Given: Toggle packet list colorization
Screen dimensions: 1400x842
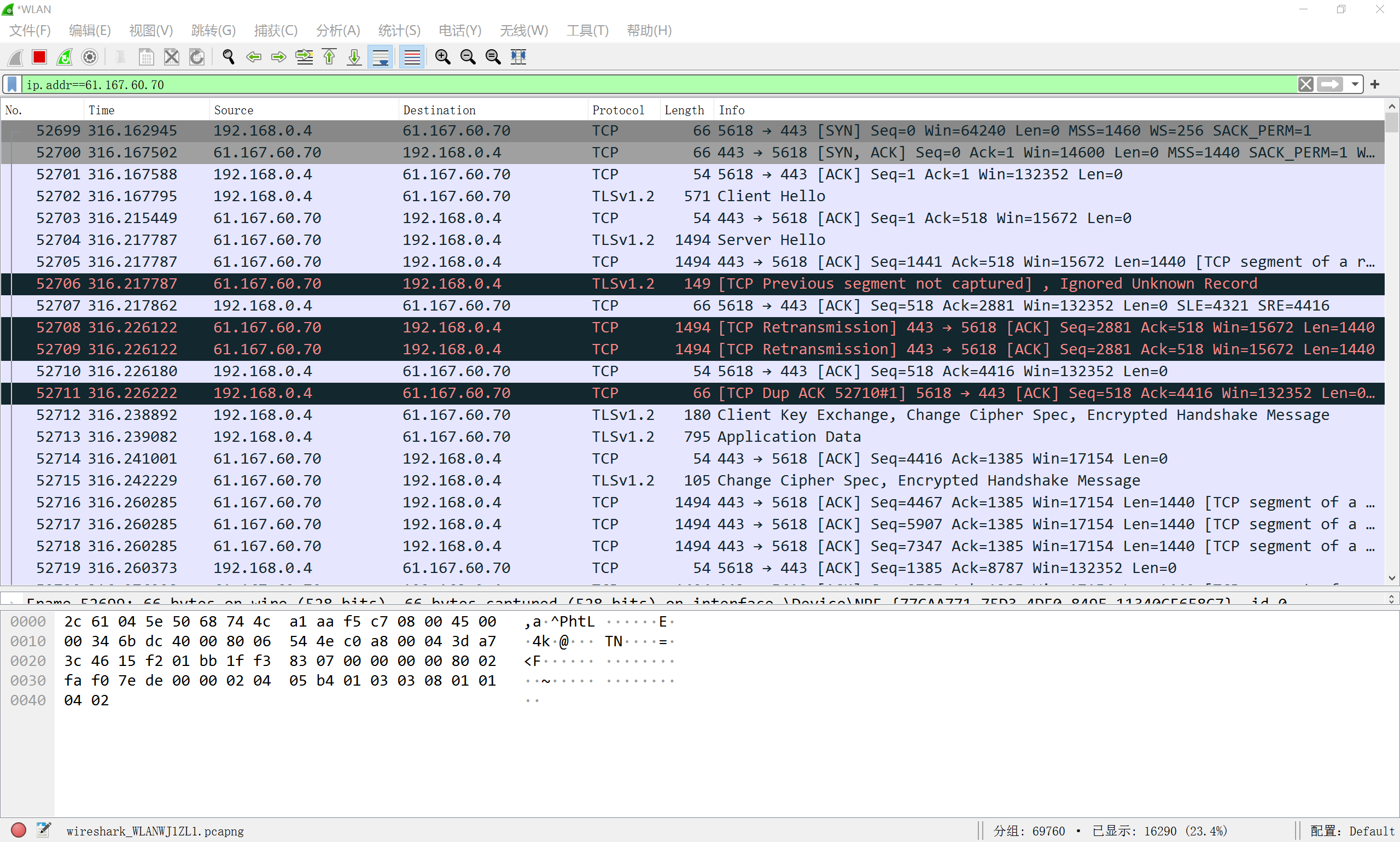Looking at the screenshot, I should (x=412, y=57).
